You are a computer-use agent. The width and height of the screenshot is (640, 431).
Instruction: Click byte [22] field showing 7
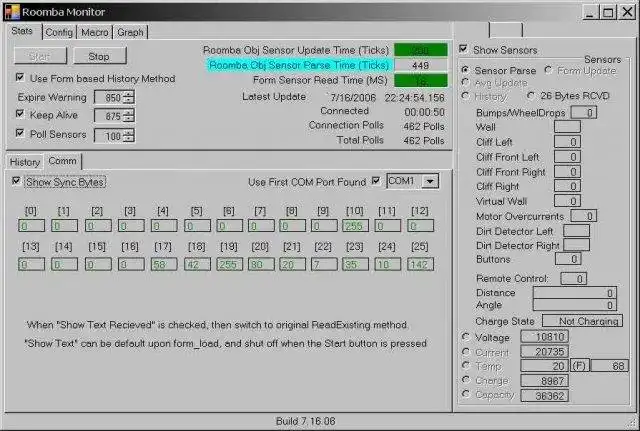pos(324,264)
